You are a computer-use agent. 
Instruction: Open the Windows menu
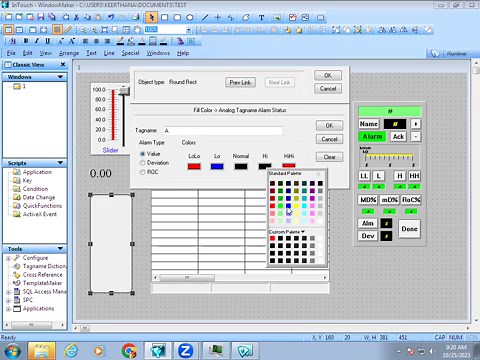click(158, 53)
